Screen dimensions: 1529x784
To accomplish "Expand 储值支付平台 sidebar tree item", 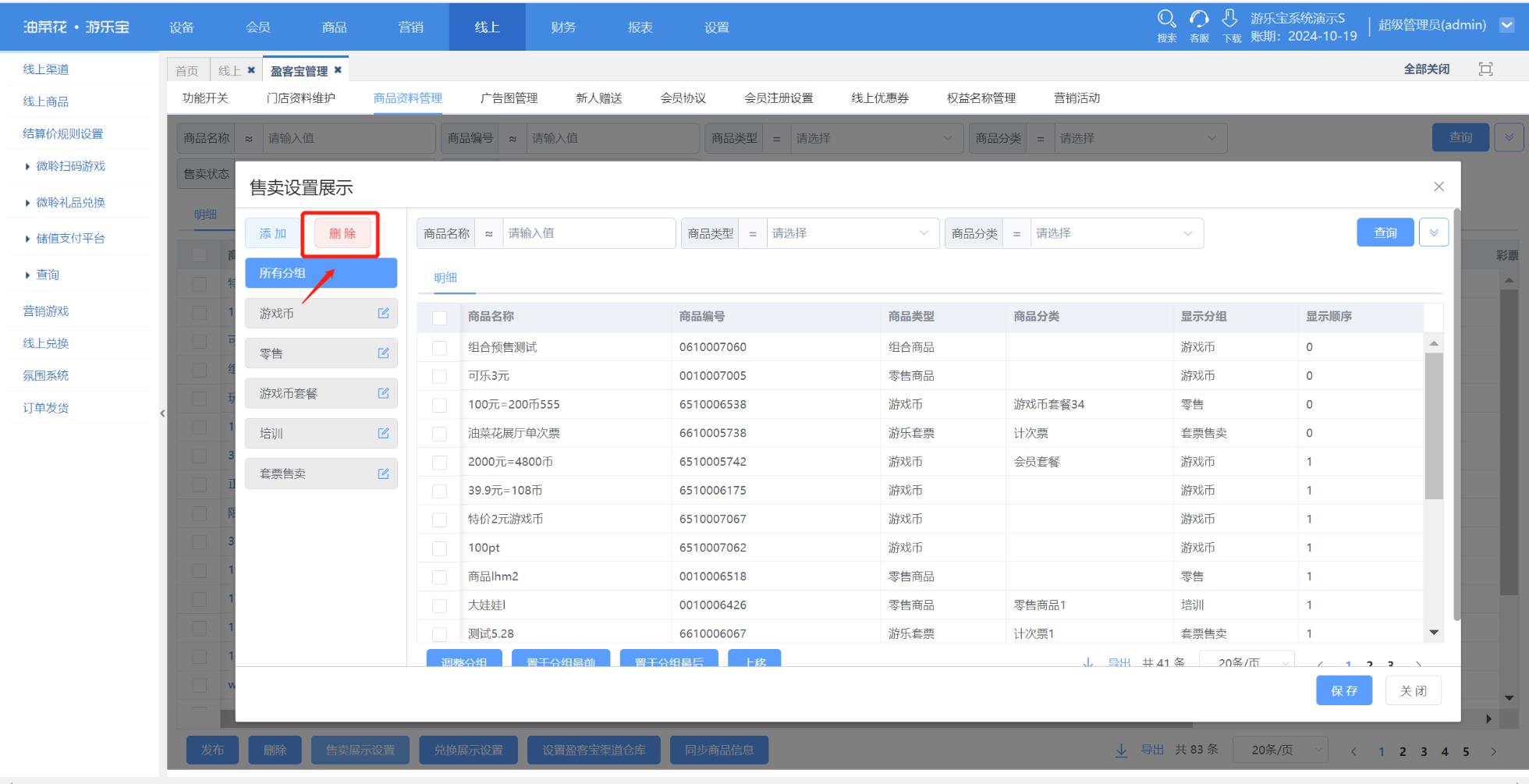I will point(28,239).
